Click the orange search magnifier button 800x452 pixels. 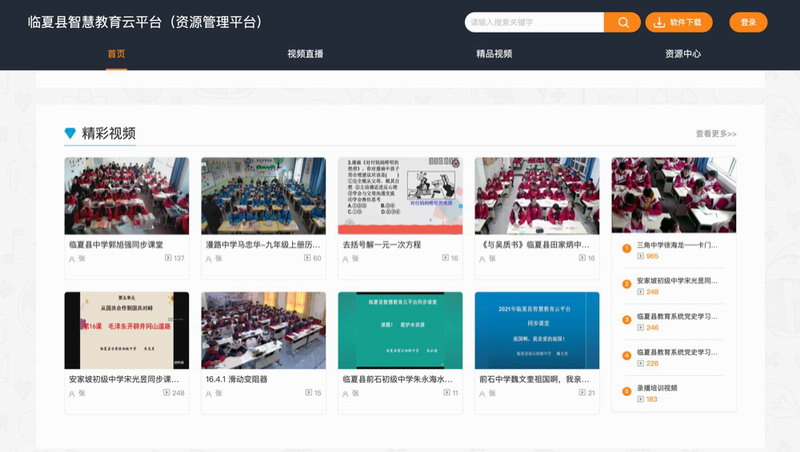622,22
